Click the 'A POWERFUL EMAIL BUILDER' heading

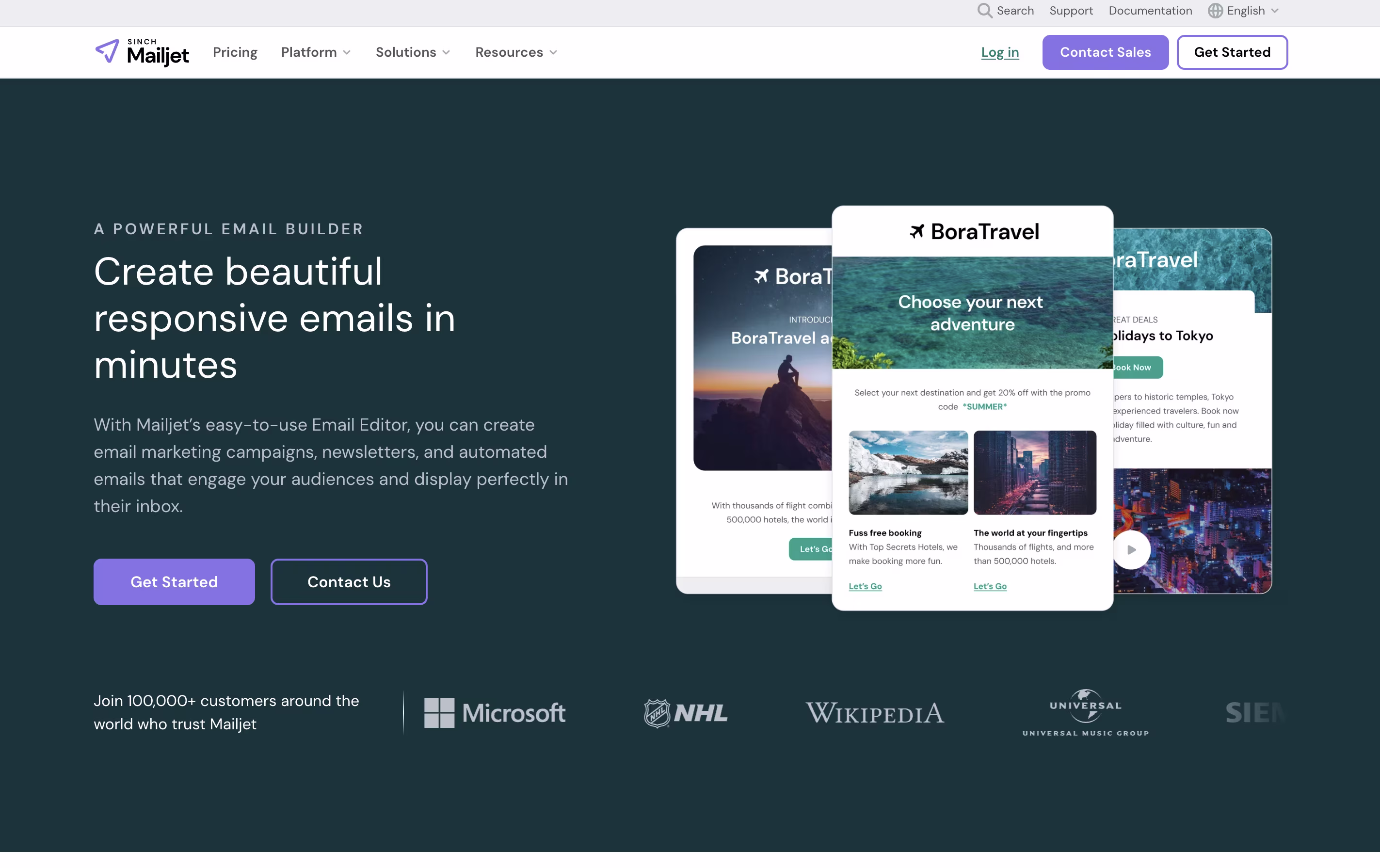229,228
